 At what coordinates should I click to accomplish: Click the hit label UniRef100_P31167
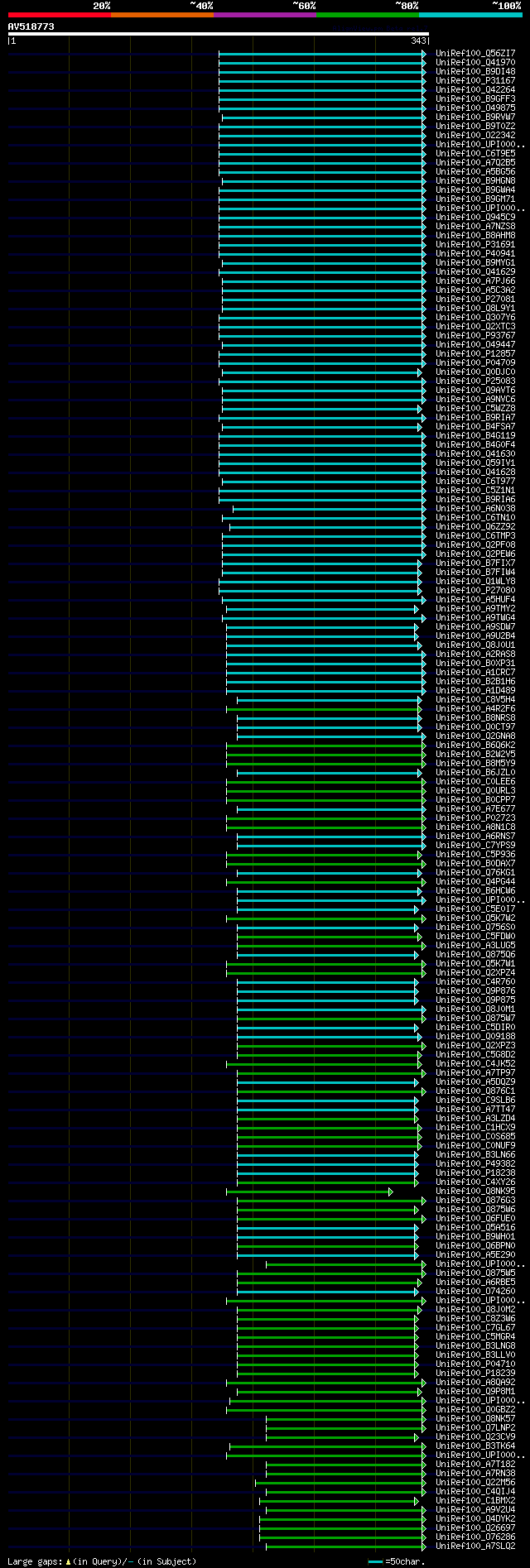click(x=475, y=80)
